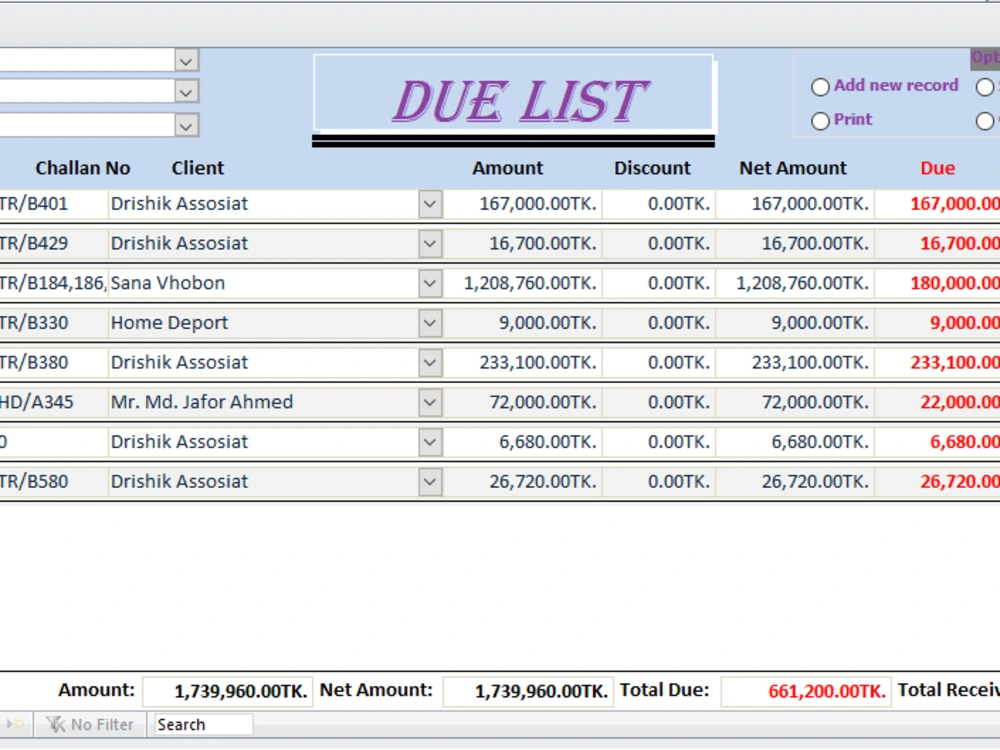Click the red Due column header

[x=938, y=168]
